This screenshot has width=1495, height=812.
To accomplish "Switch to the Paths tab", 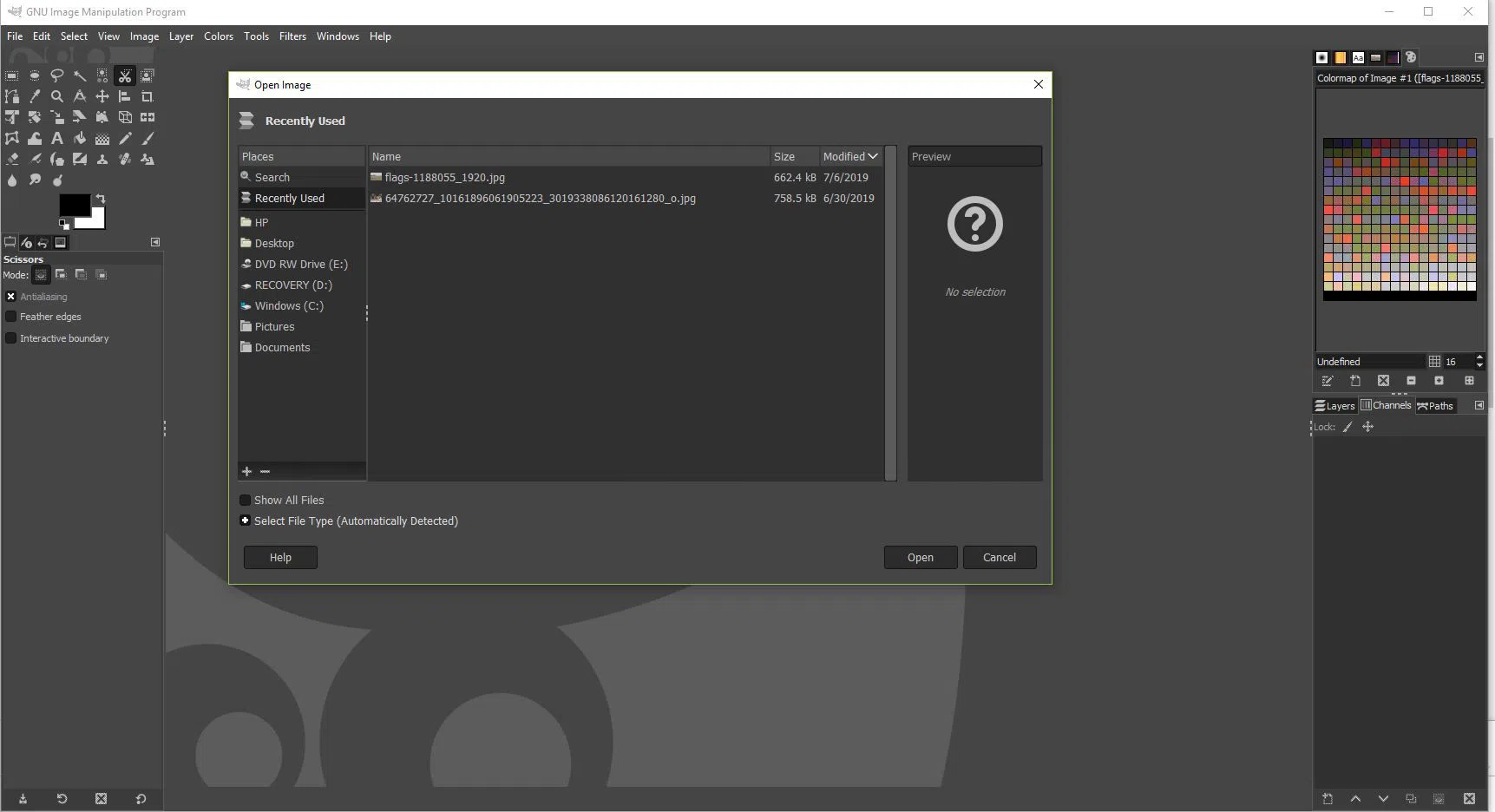I will [1435, 406].
